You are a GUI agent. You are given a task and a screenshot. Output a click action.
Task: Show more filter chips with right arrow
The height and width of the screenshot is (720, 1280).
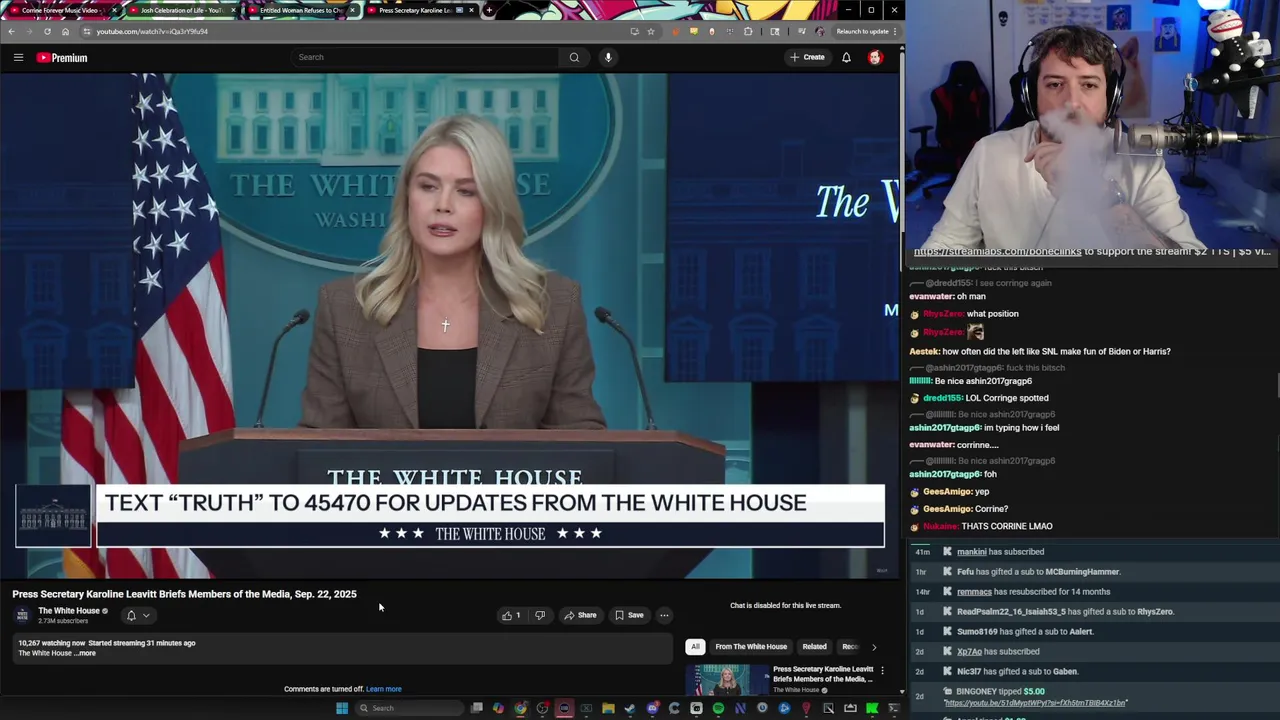(874, 646)
